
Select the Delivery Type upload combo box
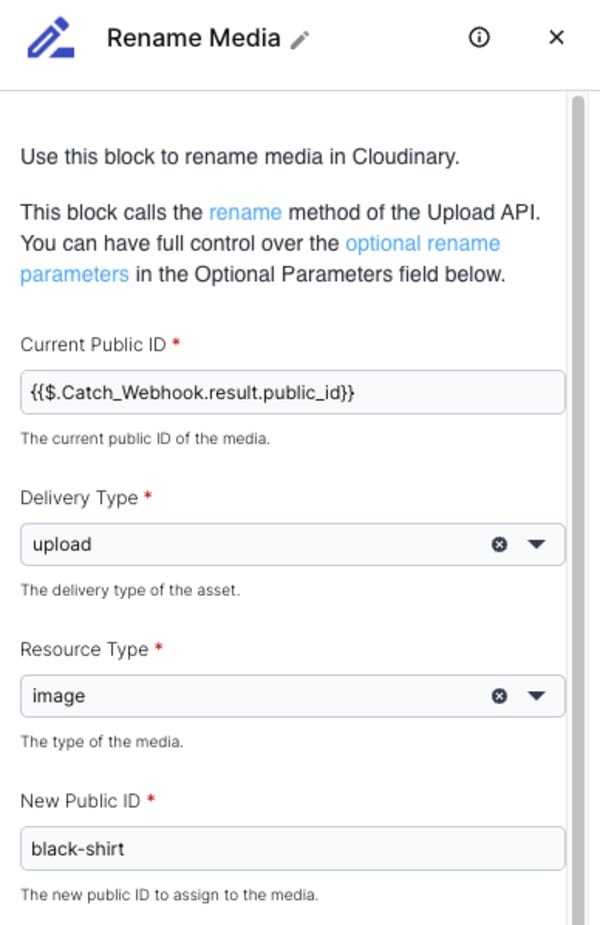pos(293,544)
